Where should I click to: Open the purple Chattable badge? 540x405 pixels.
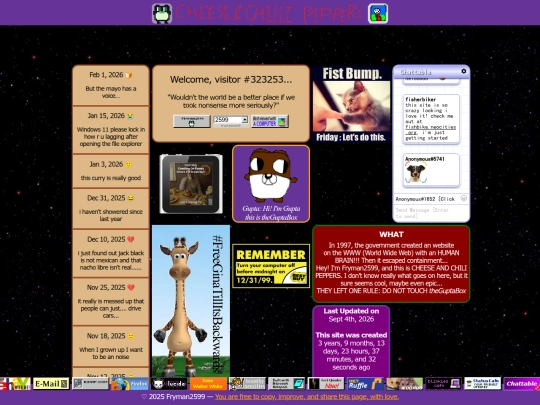pos(522,384)
